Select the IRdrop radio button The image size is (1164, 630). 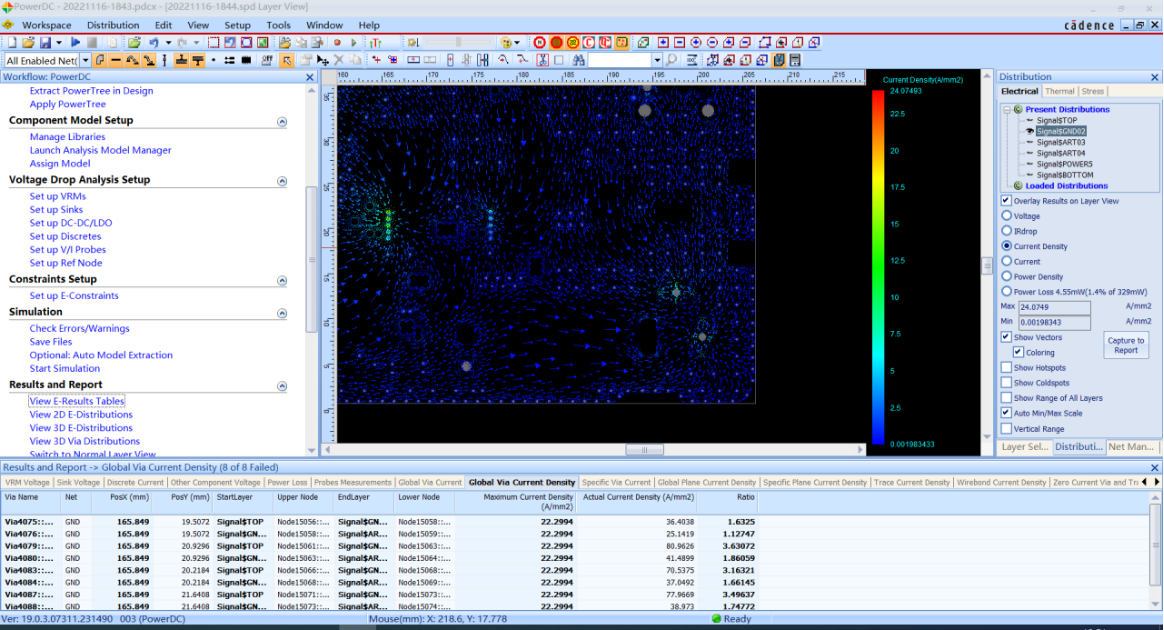pyautogui.click(x=1007, y=231)
